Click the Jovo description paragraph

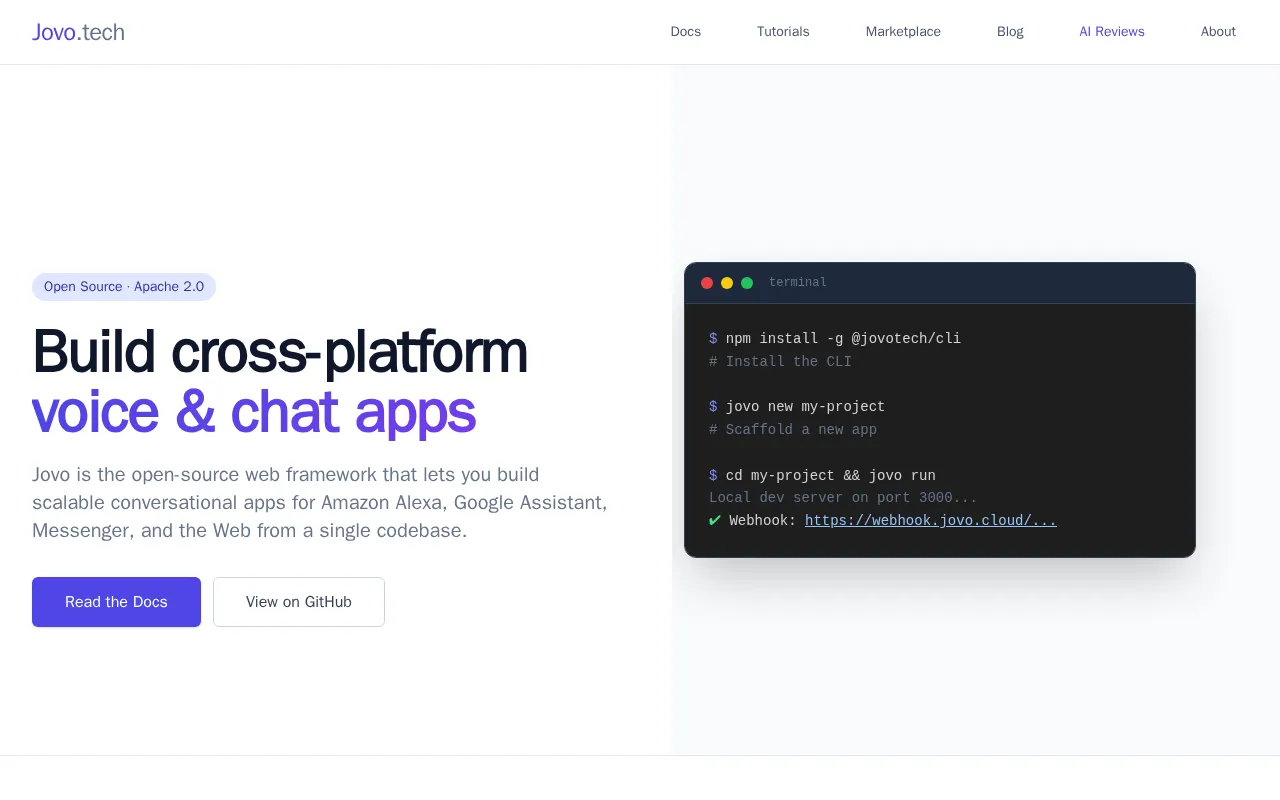coord(320,502)
